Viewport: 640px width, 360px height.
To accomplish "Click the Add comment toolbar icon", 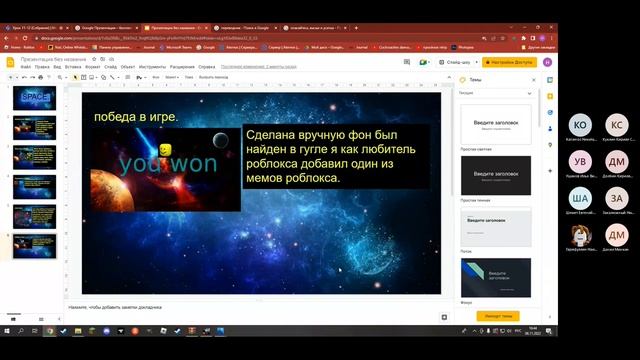I will pyautogui.click(x=128, y=77).
